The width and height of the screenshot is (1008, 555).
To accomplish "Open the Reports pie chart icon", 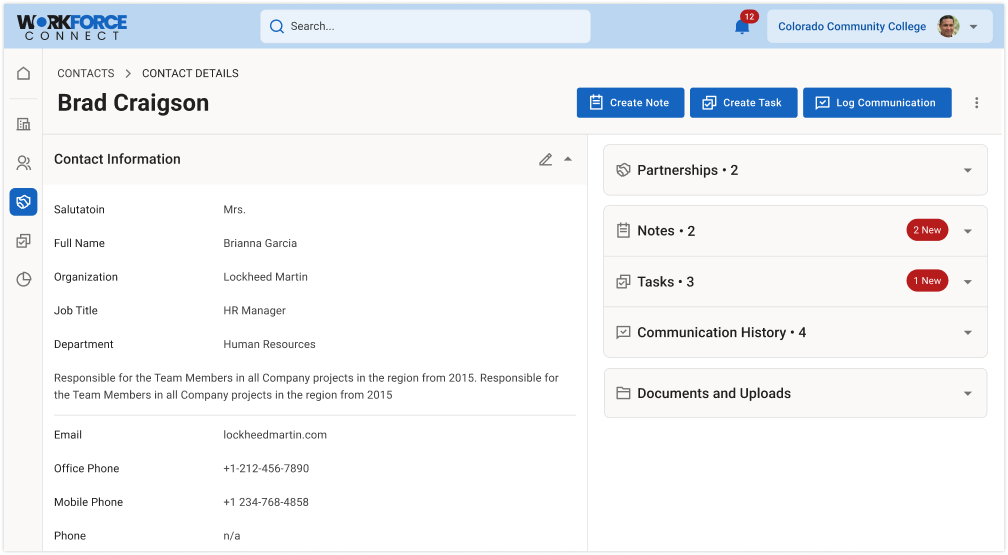I will 23,280.
